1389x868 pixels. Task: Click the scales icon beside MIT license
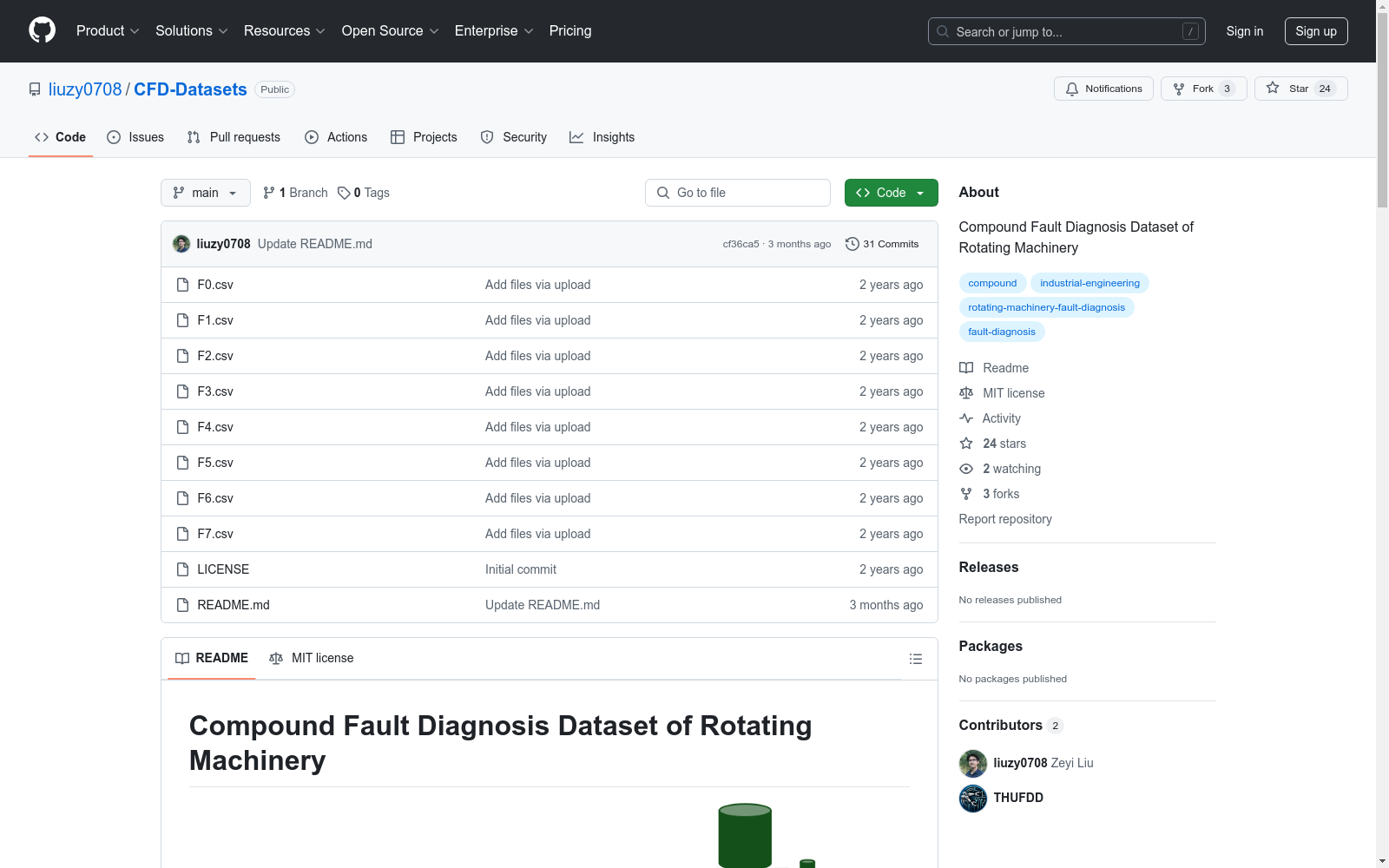pos(966,393)
